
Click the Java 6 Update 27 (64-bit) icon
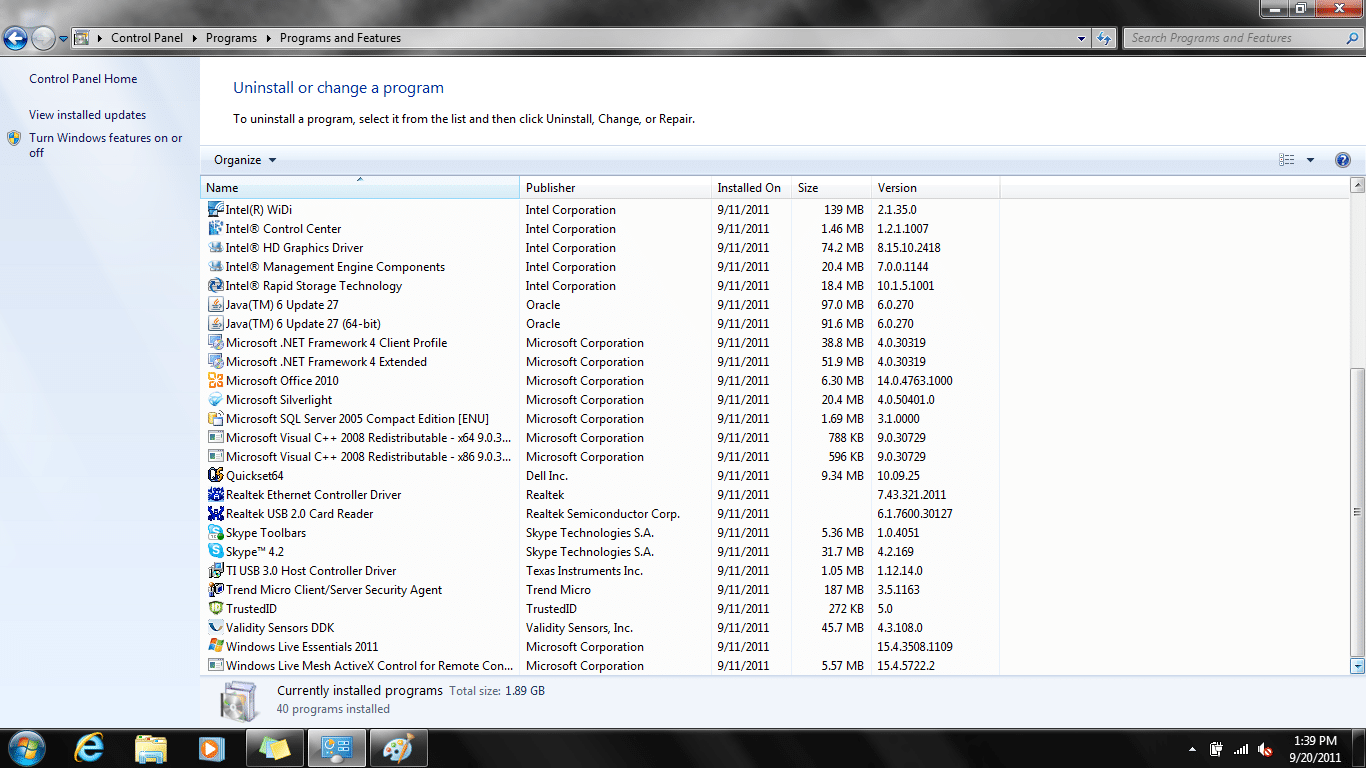(215, 324)
